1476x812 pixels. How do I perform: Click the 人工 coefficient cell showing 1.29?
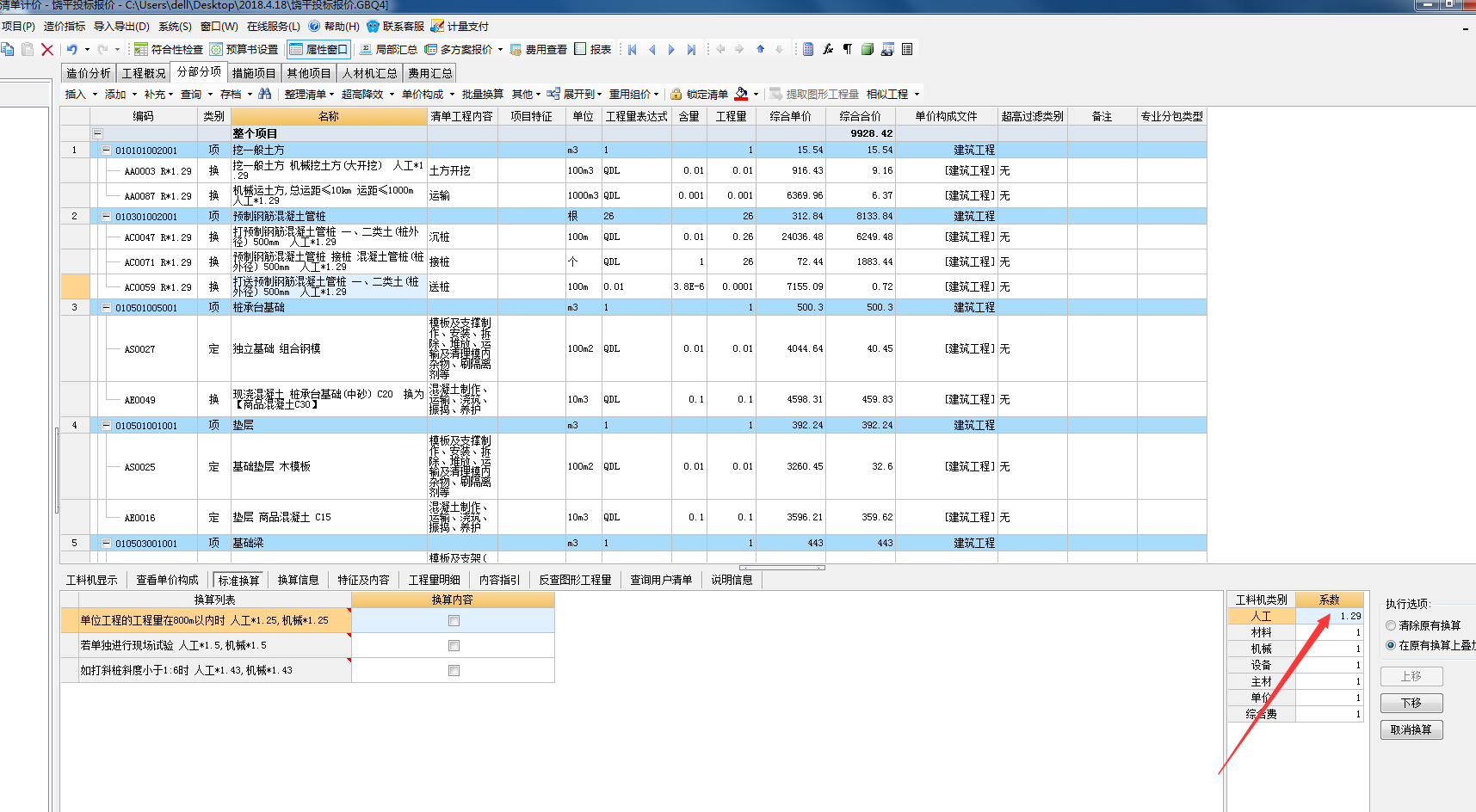click(x=1330, y=616)
